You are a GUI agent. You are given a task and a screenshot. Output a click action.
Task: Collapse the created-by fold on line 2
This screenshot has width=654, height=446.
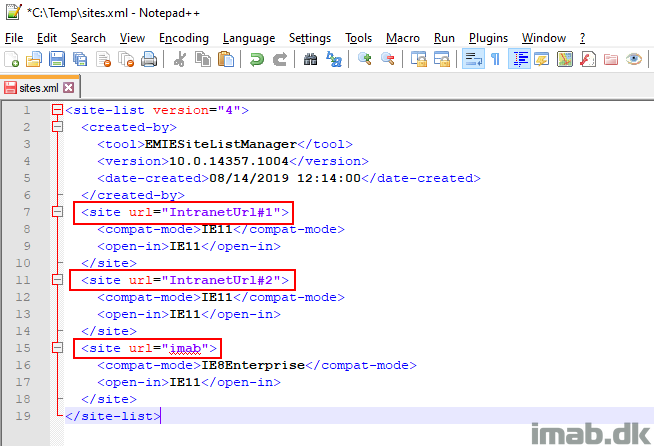click(x=57, y=127)
